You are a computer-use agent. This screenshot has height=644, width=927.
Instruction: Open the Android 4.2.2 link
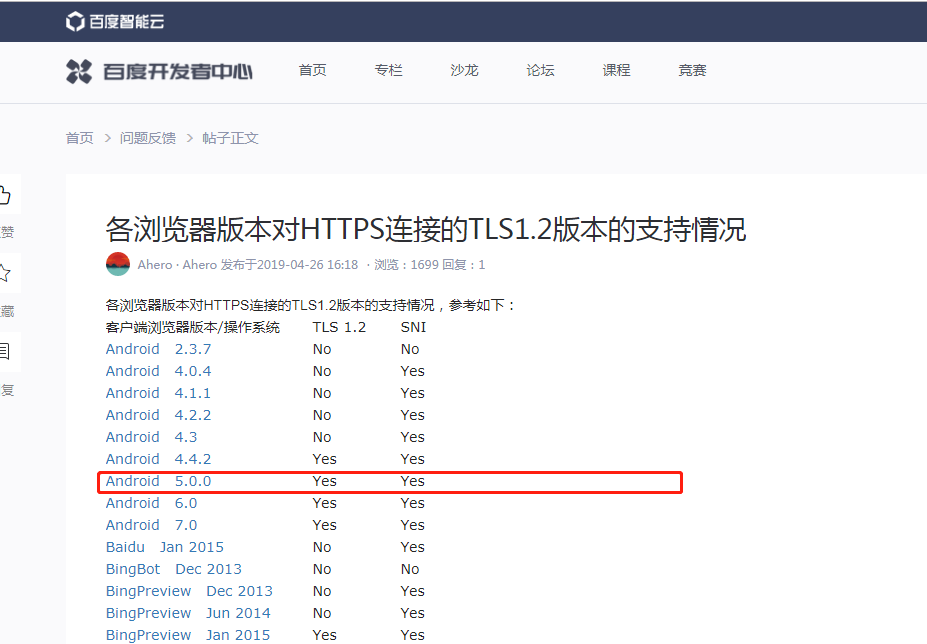(x=158, y=415)
